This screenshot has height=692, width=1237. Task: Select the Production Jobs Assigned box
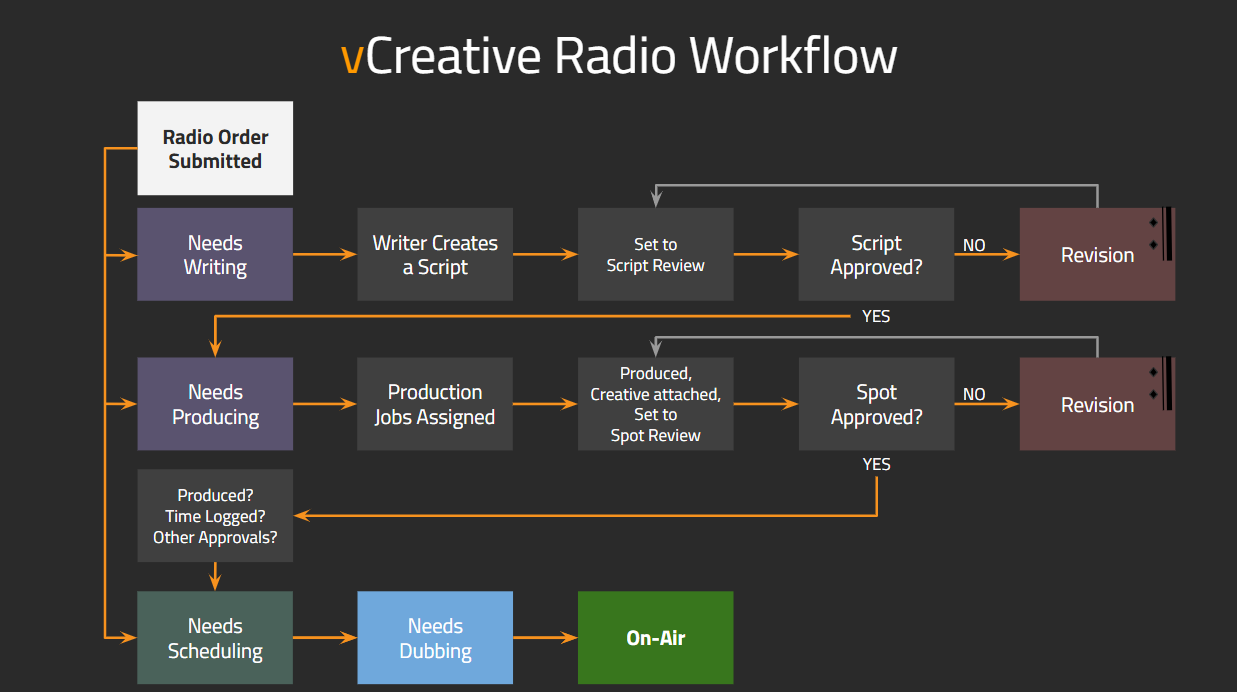[x=435, y=404]
